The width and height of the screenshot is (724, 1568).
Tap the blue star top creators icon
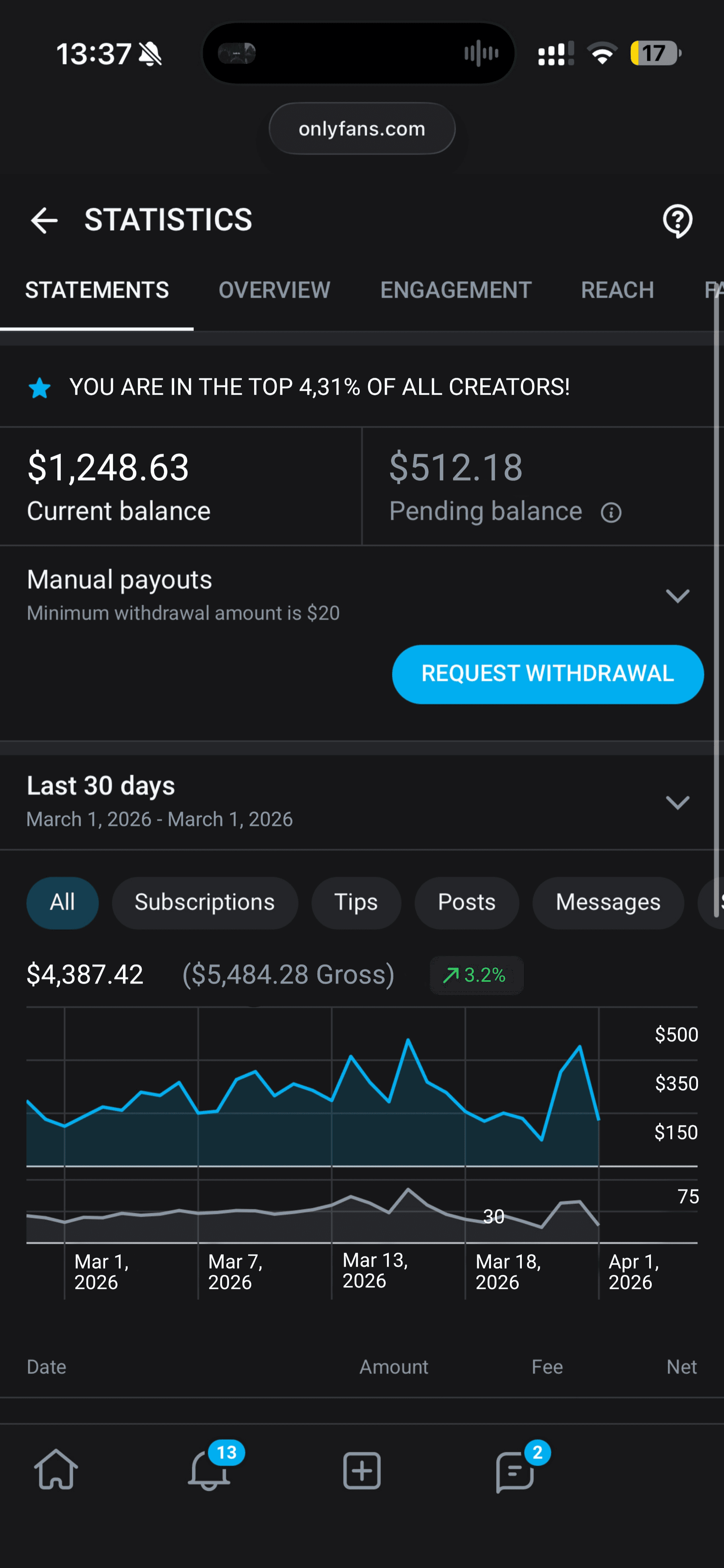tap(39, 388)
